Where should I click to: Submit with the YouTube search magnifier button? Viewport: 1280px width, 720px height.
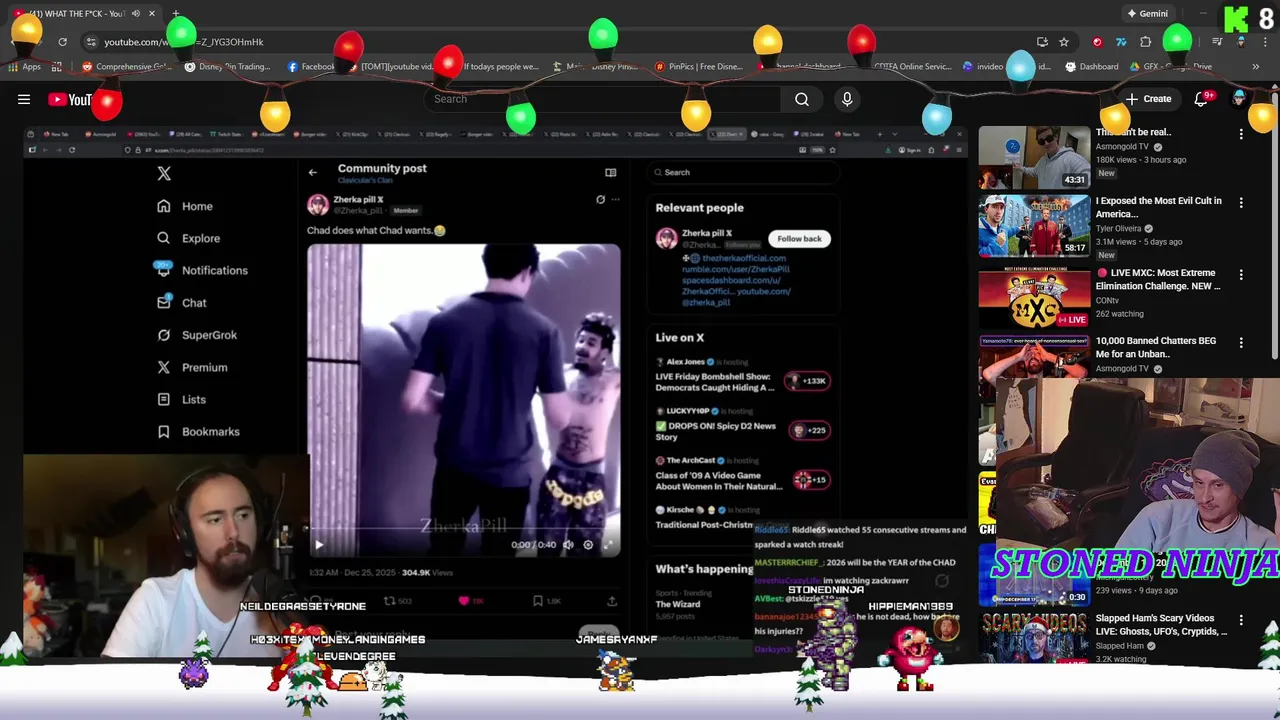[802, 99]
